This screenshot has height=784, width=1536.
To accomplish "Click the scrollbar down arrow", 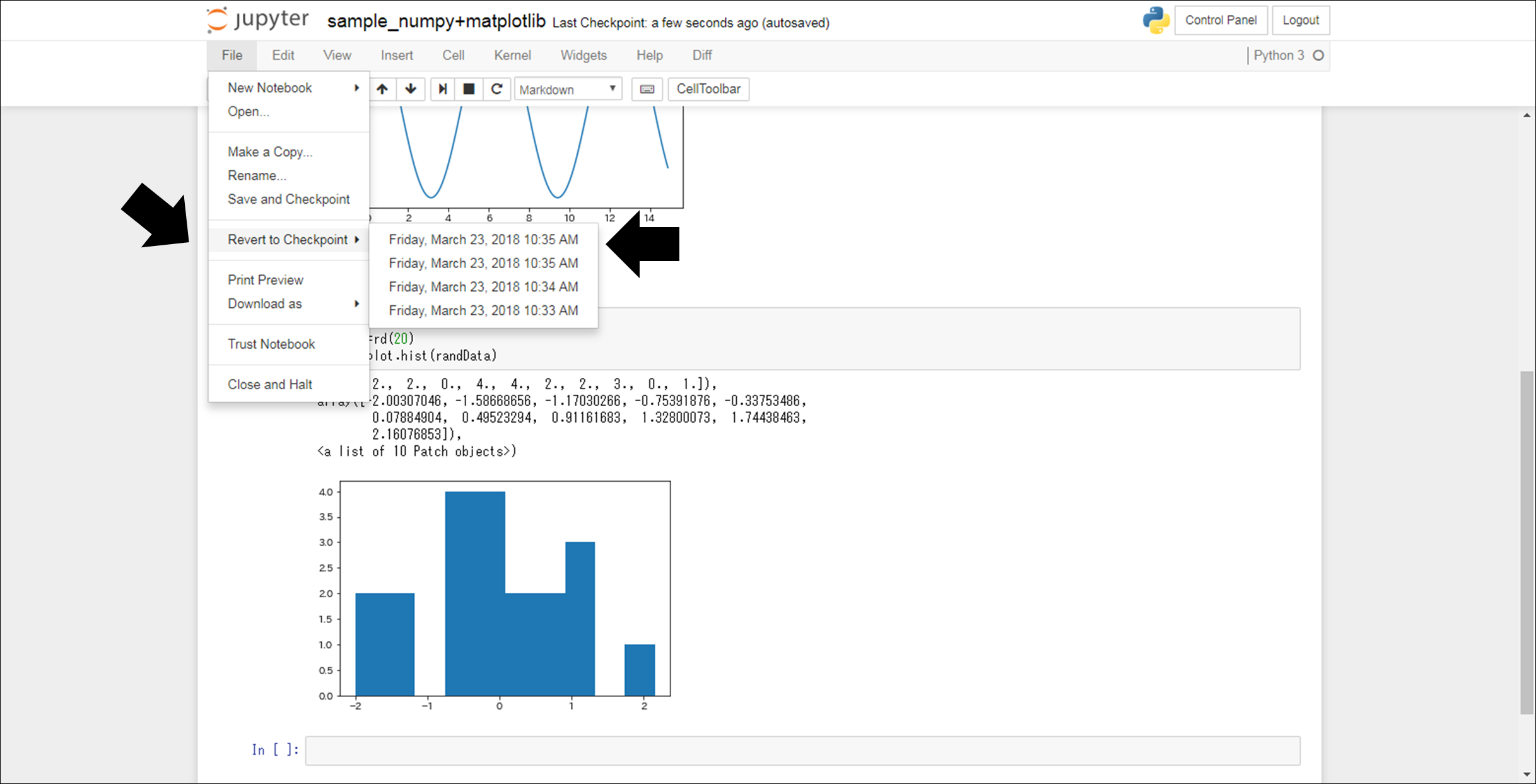I will click(1526, 775).
